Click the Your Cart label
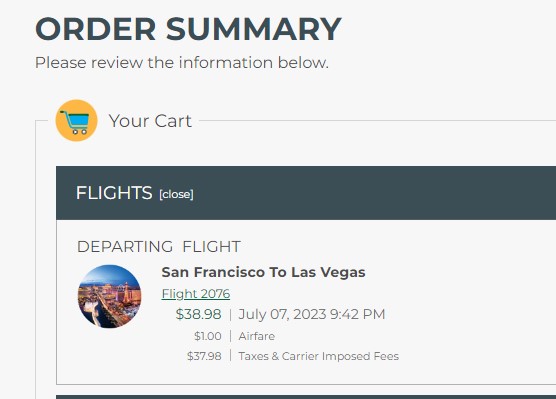Image resolution: width=556 pixels, height=399 pixels. [150, 121]
